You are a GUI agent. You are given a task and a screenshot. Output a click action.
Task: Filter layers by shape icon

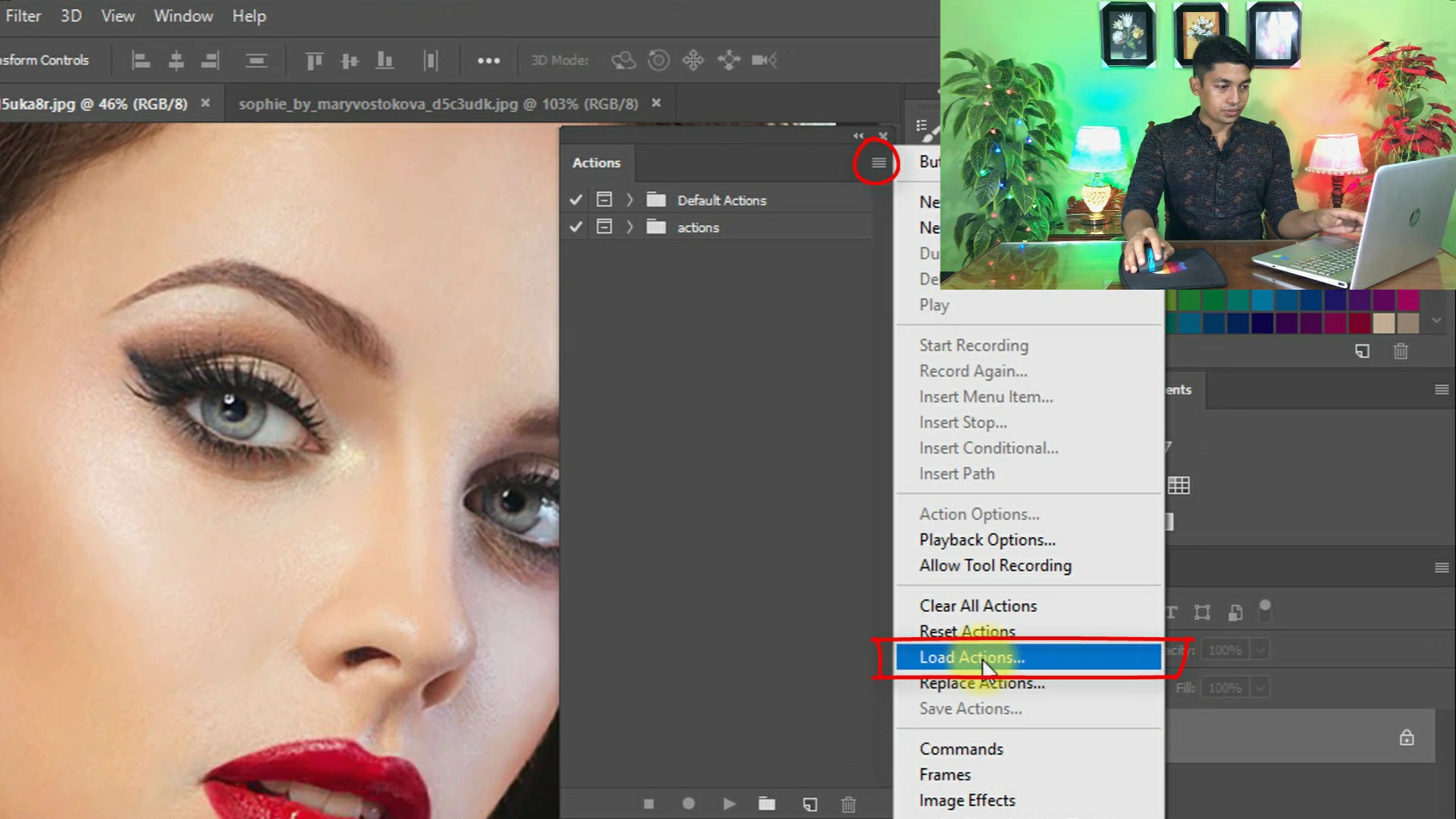(1203, 613)
